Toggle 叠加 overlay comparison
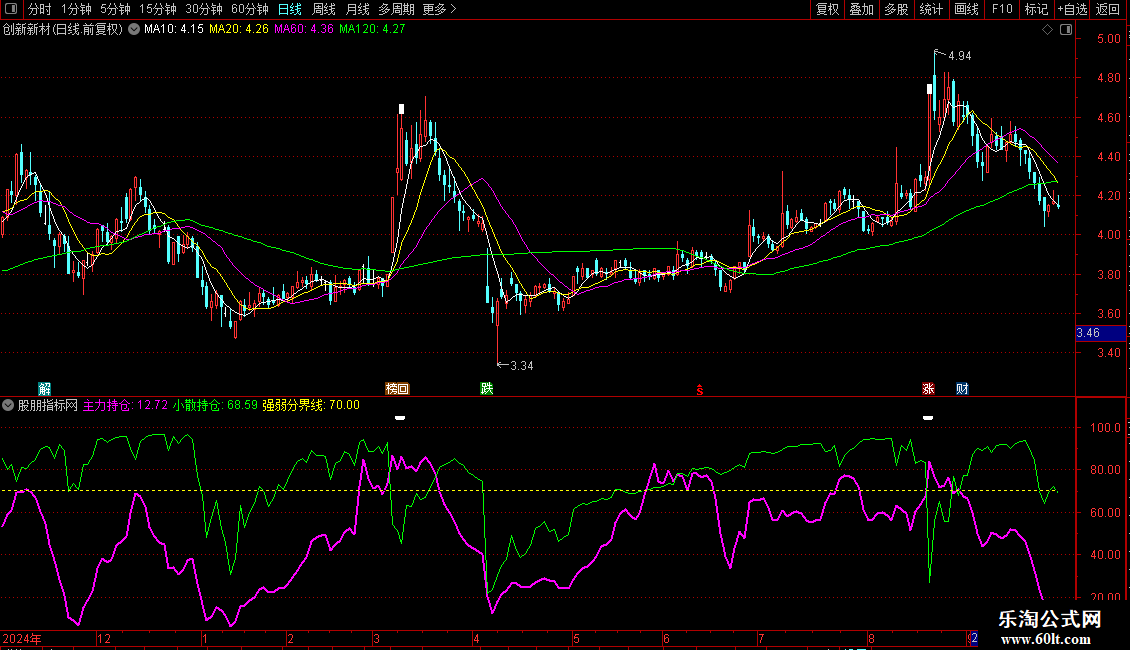1130x650 pixels. tap(861, 10)
